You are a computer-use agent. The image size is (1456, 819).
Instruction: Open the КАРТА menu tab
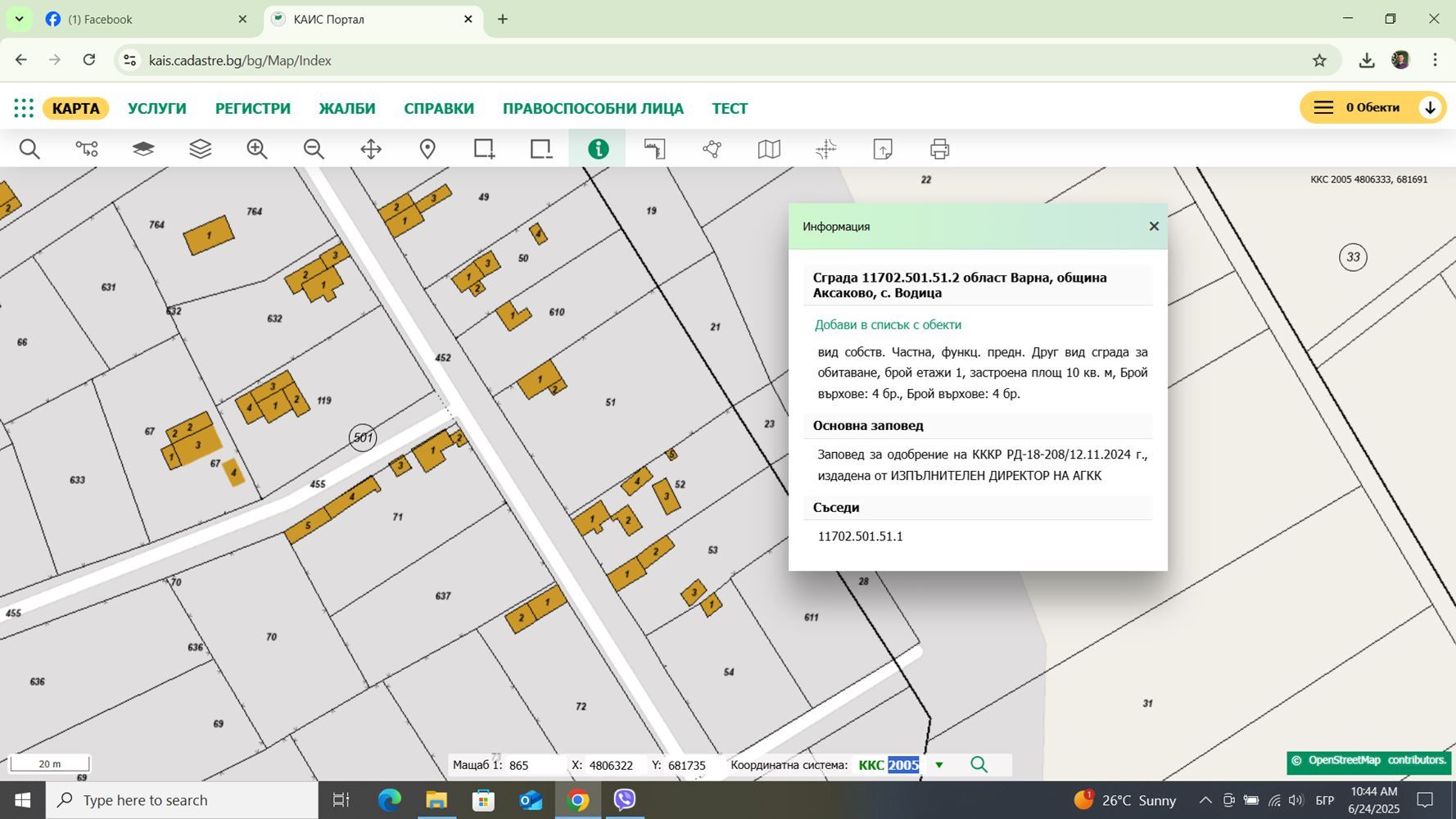tap(75, 108)
